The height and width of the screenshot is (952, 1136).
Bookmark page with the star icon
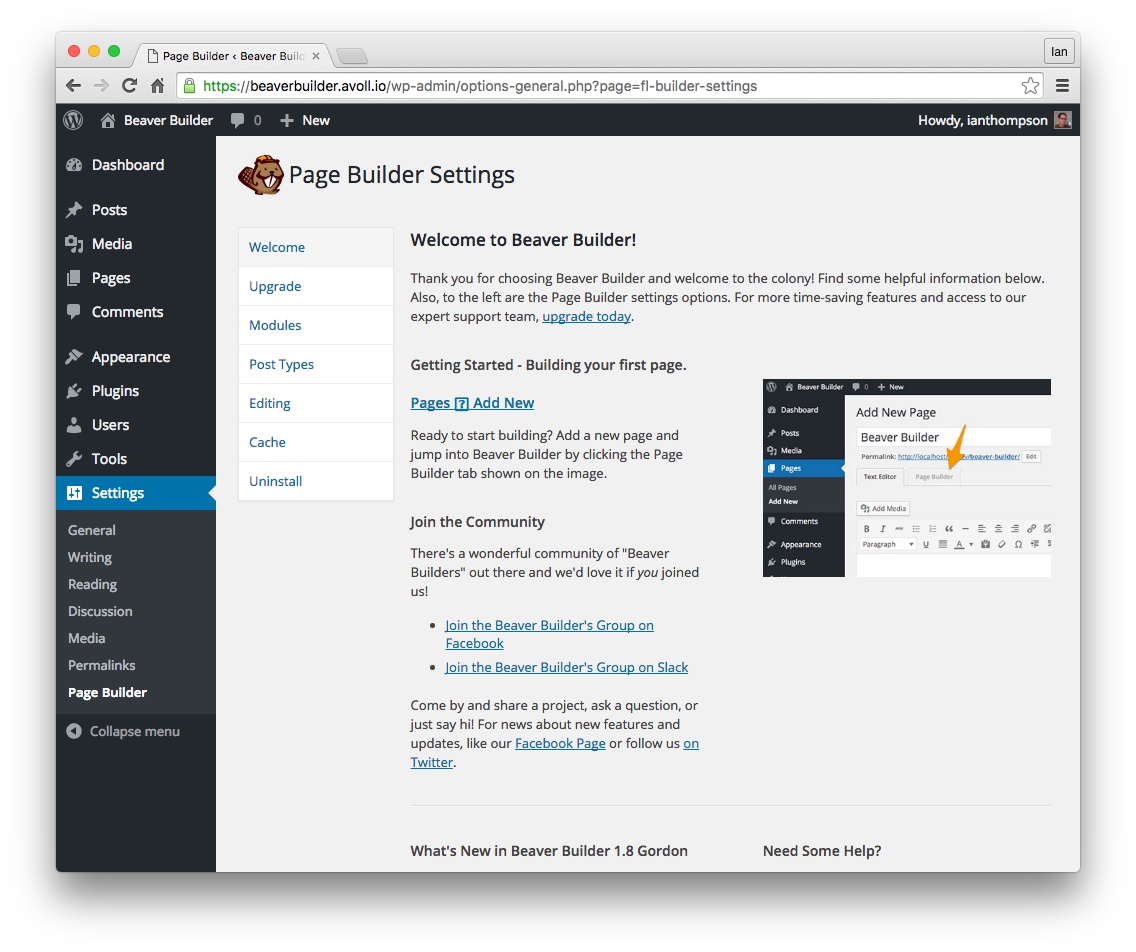(1030, 85)
